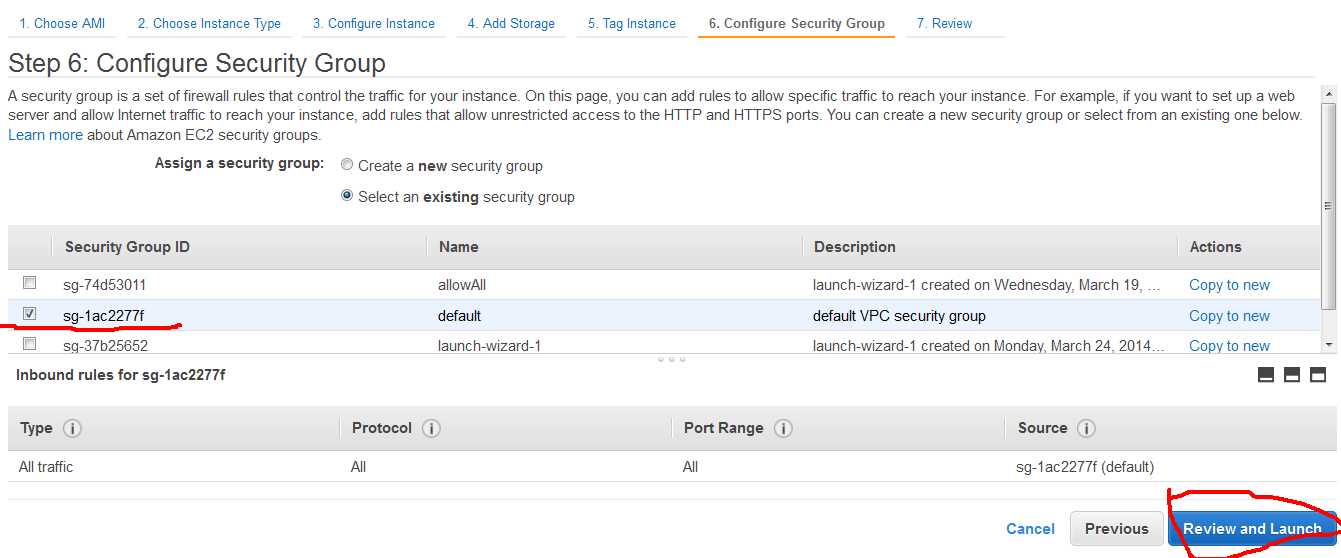
Task: Click the info icon beside Port Range
Action: click(783, 428)
